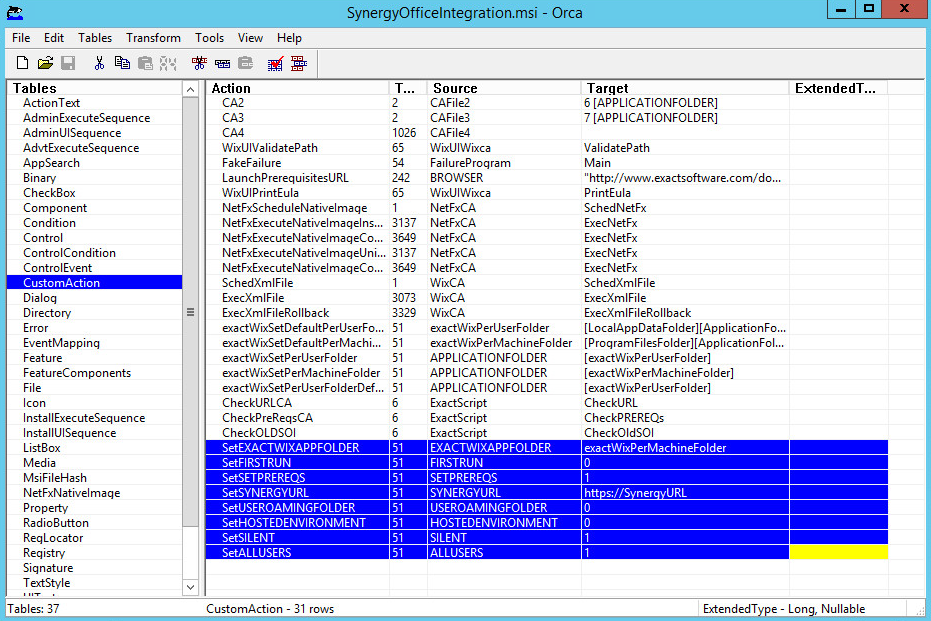Viewport: 931px width, 621px height.
Task: Select the Feature table
Action: [x=42, y=358]
